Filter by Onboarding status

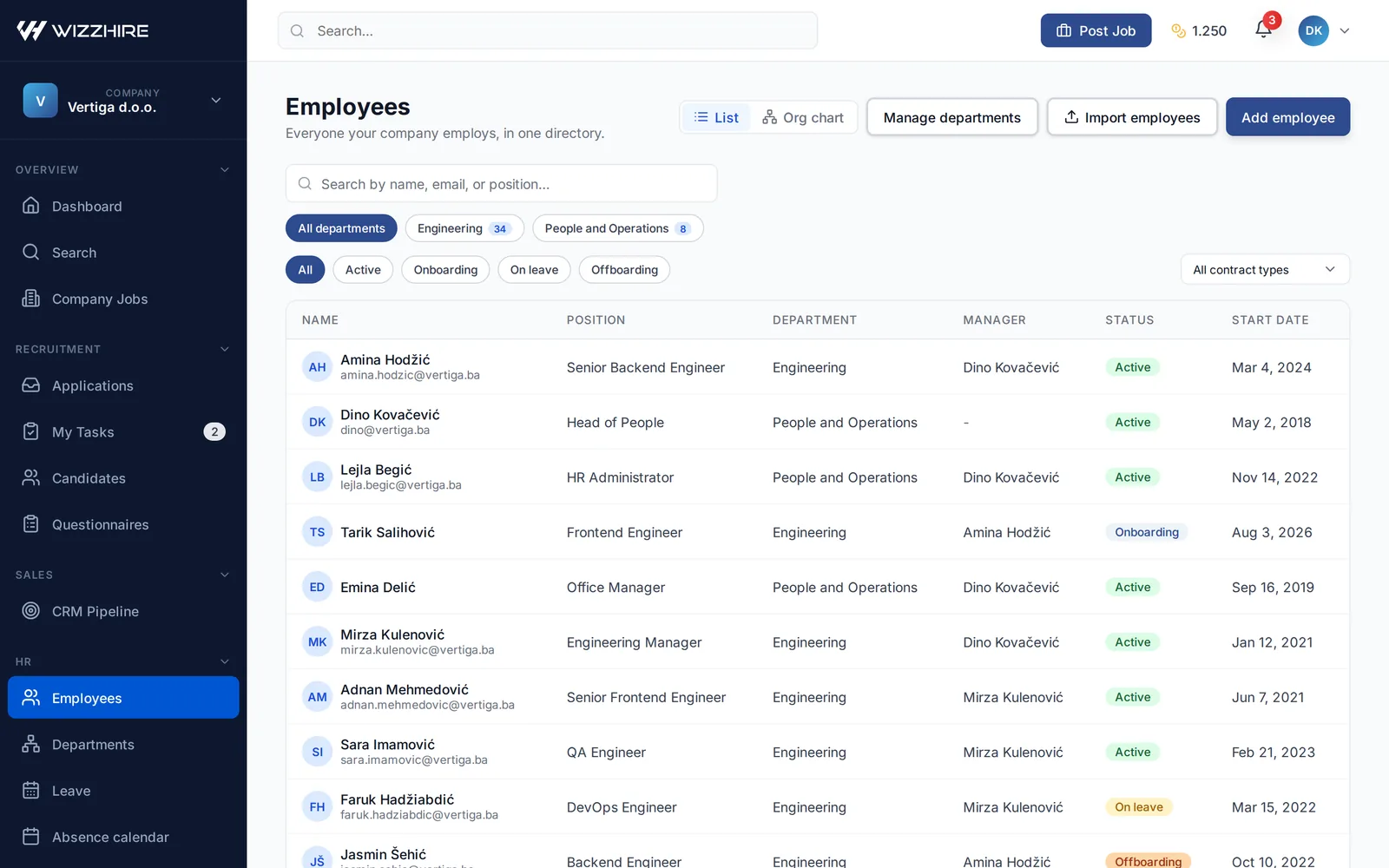click(445, 270)
